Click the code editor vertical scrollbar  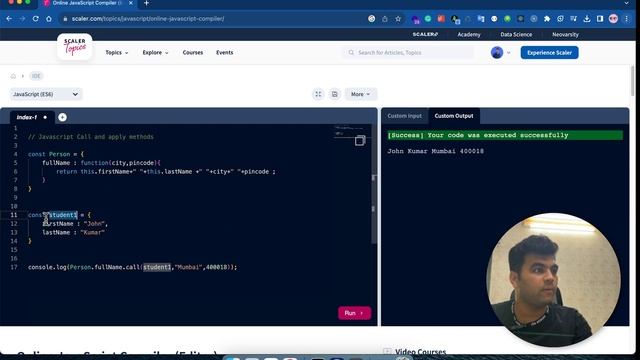pos(373,184)
